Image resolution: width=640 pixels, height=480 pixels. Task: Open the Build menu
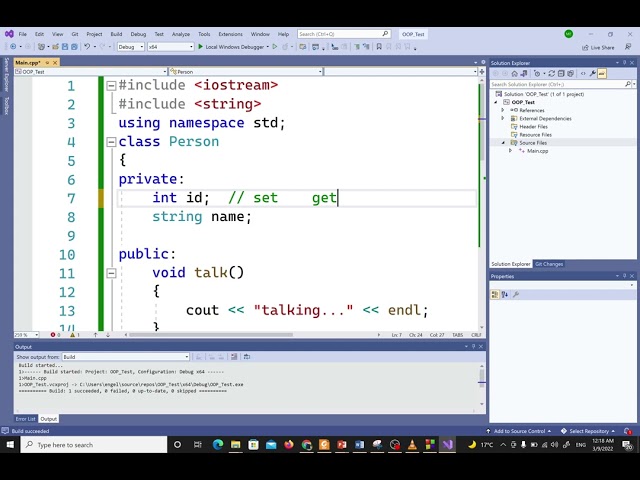(116, 34)
